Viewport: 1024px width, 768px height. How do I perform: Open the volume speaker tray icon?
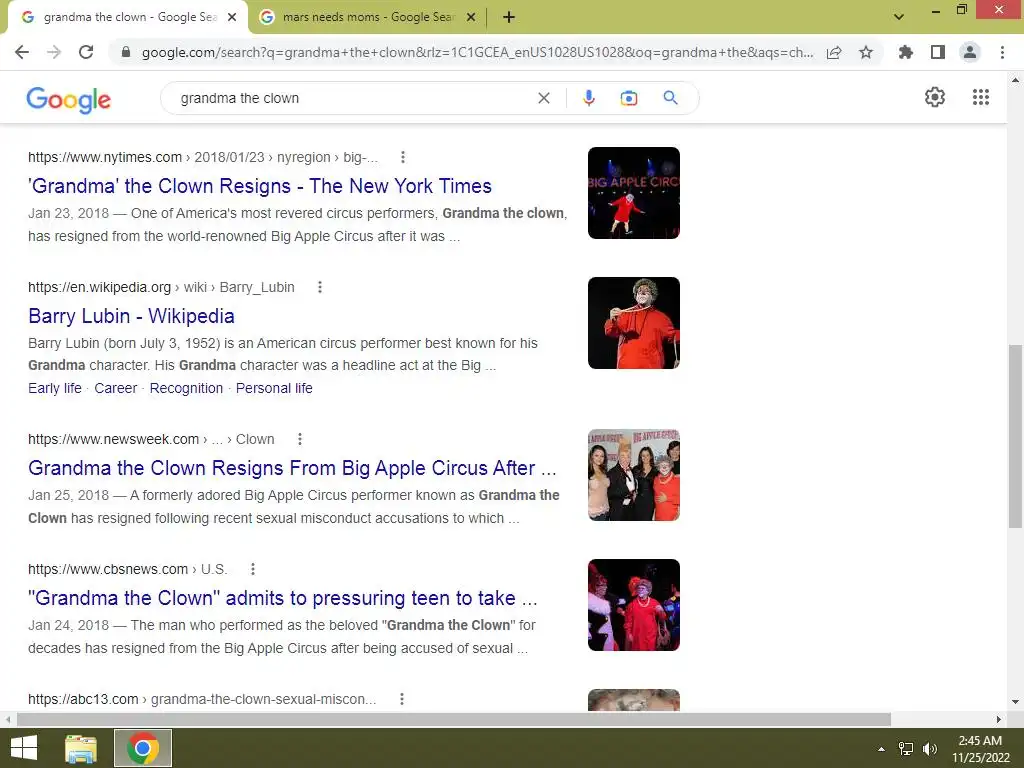929,749
